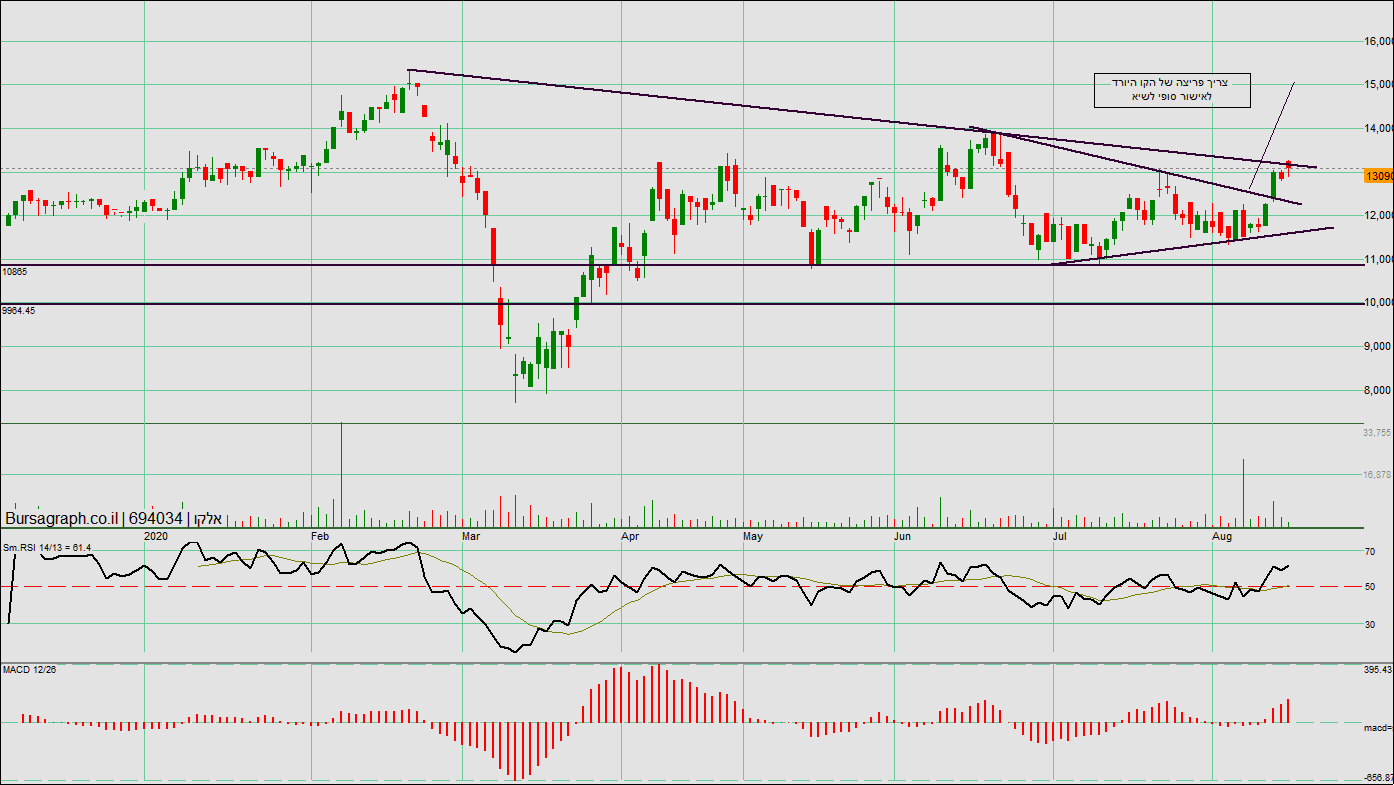This screenshot has width=1394, height=785.
Task: Click the Aug month marker on time axis
Action: tap(1221, 536)
